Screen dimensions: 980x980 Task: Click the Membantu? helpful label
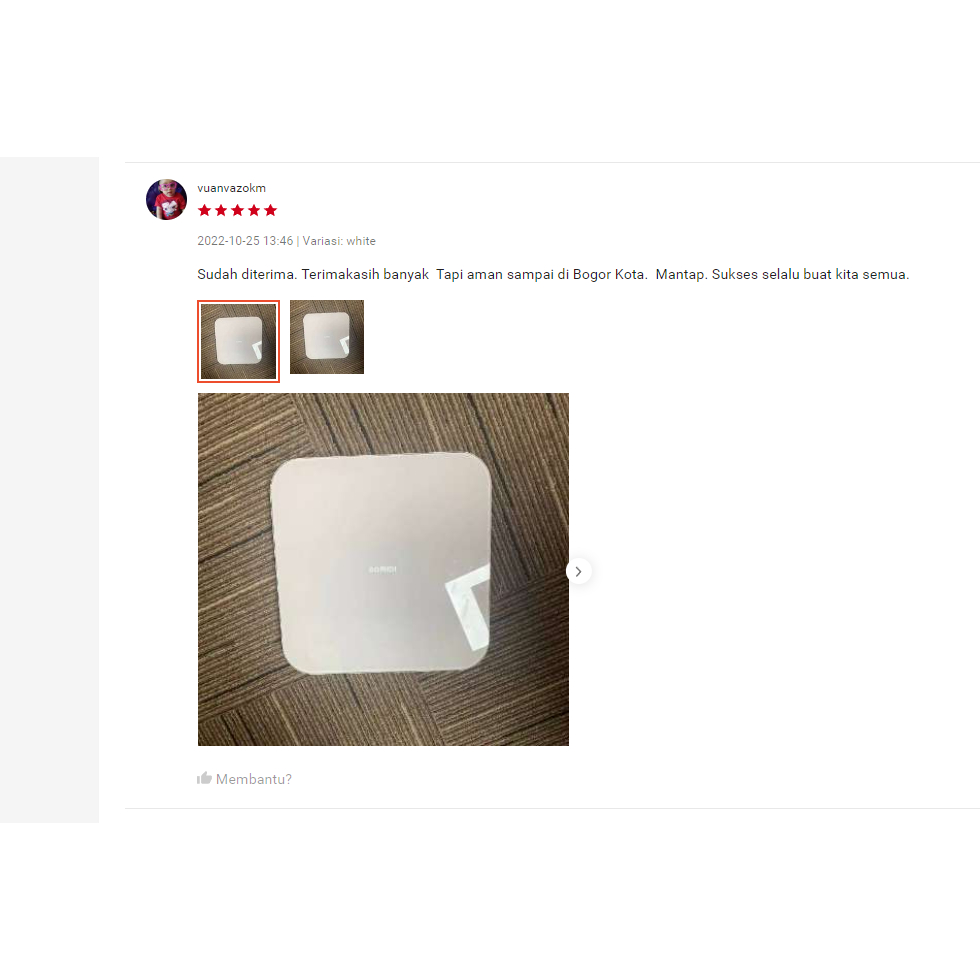click(x=254, y=779)
